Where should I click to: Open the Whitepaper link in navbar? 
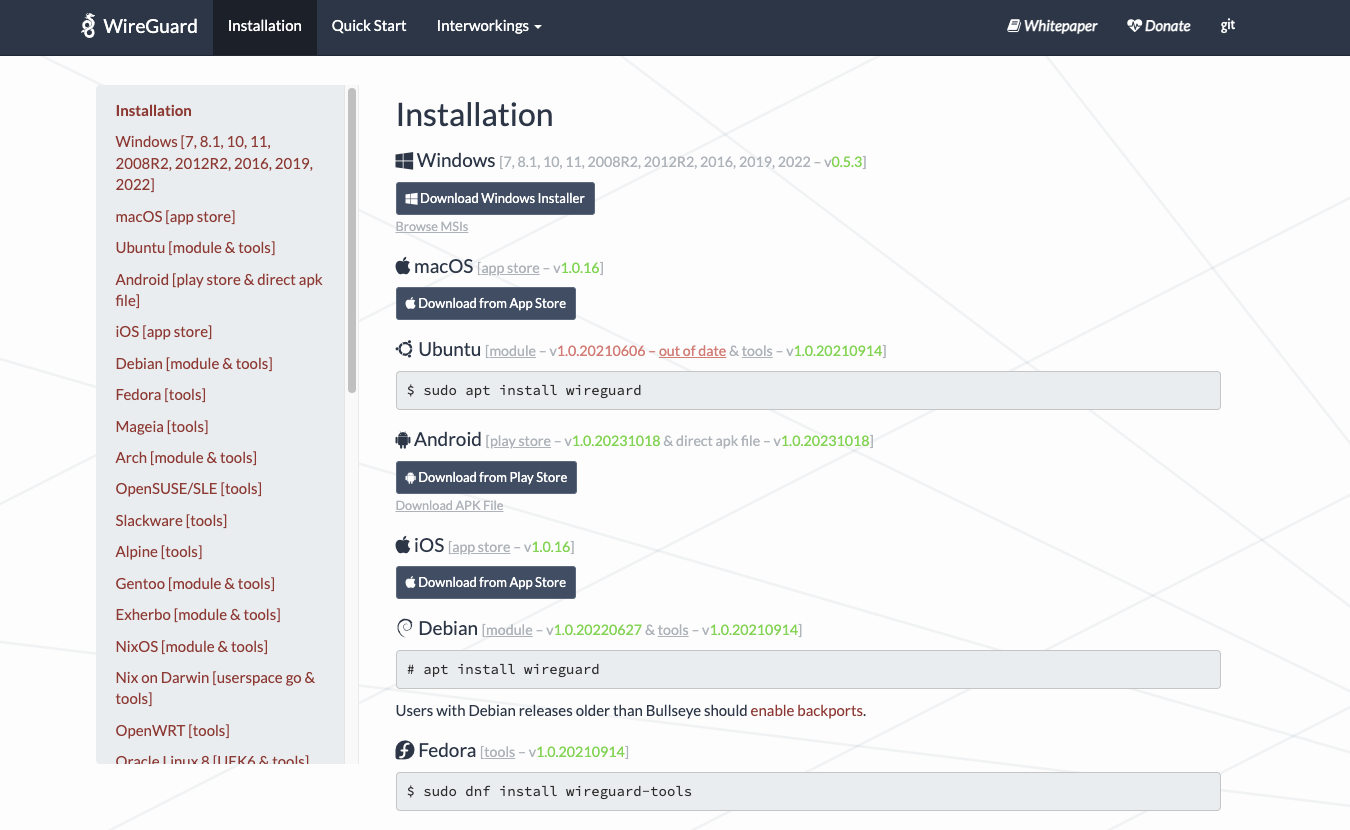(x=1052, y=26)
